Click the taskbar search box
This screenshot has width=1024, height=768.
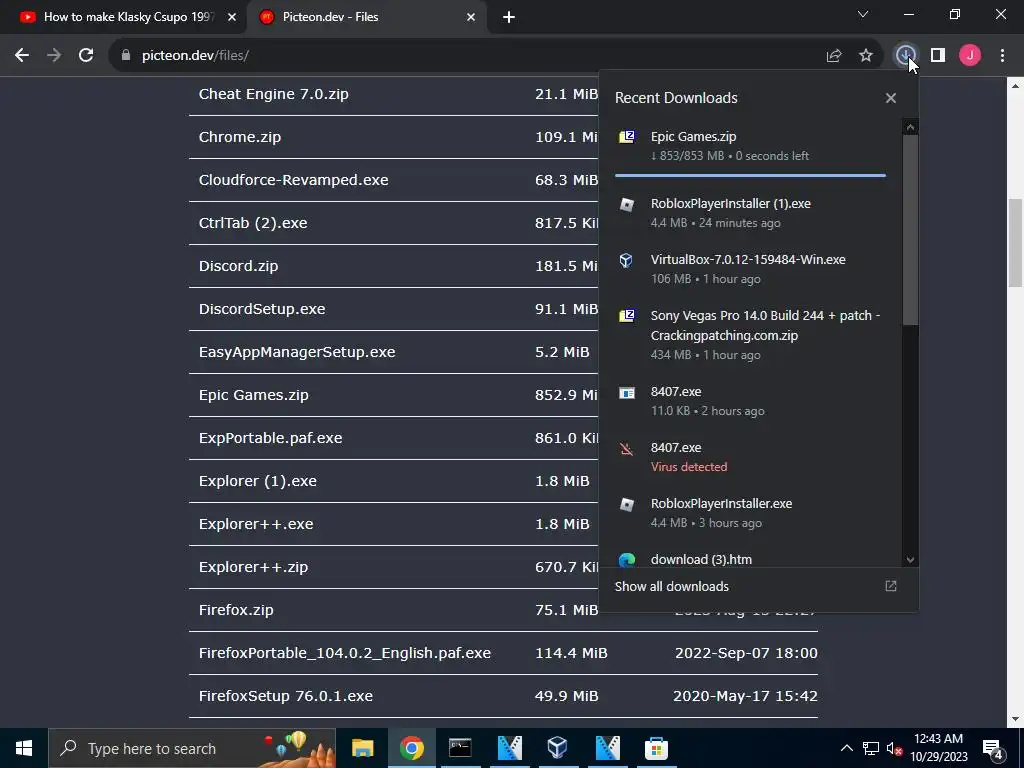tap(192, 748)
